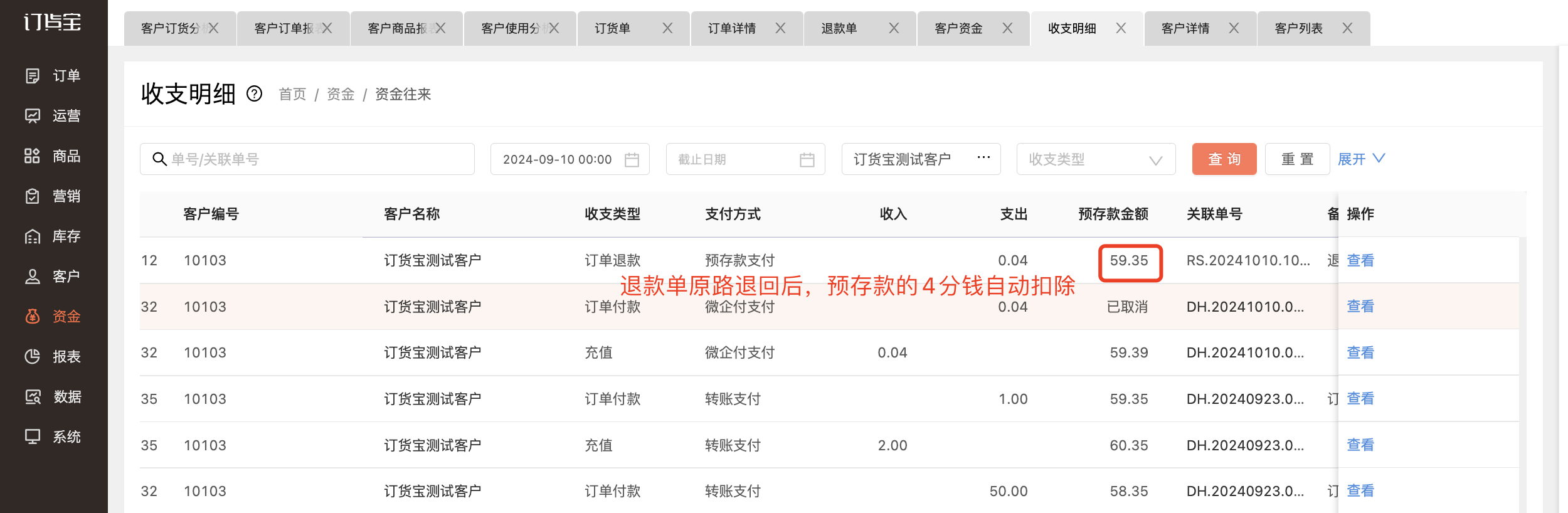Open the 运营 sidebar icon

[x=33, y=116]
